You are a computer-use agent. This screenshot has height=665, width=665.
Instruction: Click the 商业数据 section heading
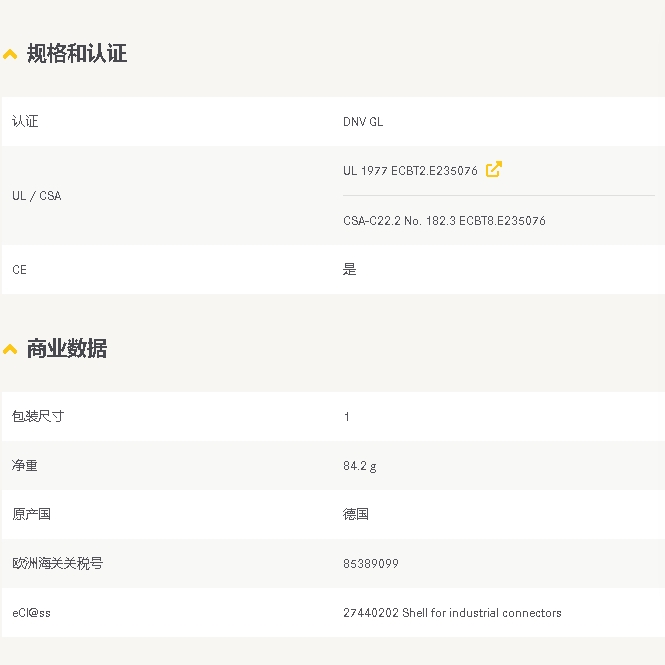67,349
